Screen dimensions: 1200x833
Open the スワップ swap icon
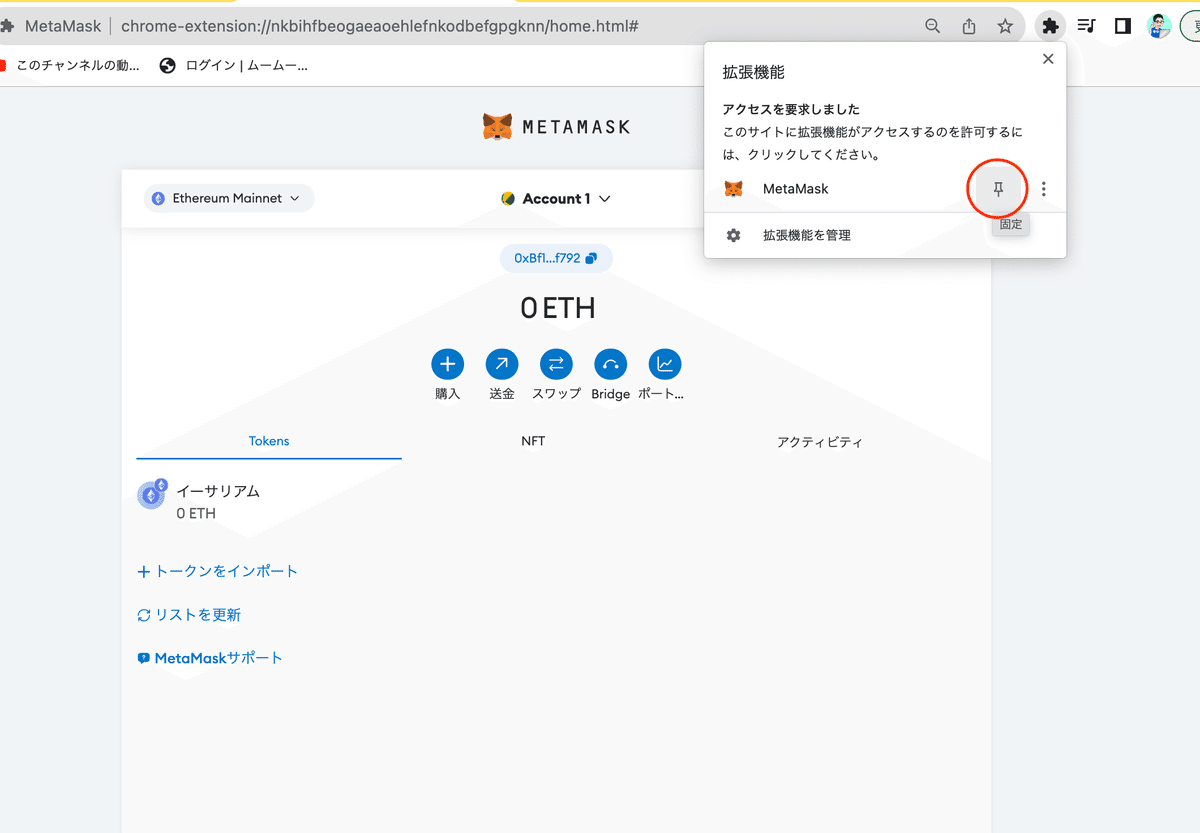click(x=556, y=364)
